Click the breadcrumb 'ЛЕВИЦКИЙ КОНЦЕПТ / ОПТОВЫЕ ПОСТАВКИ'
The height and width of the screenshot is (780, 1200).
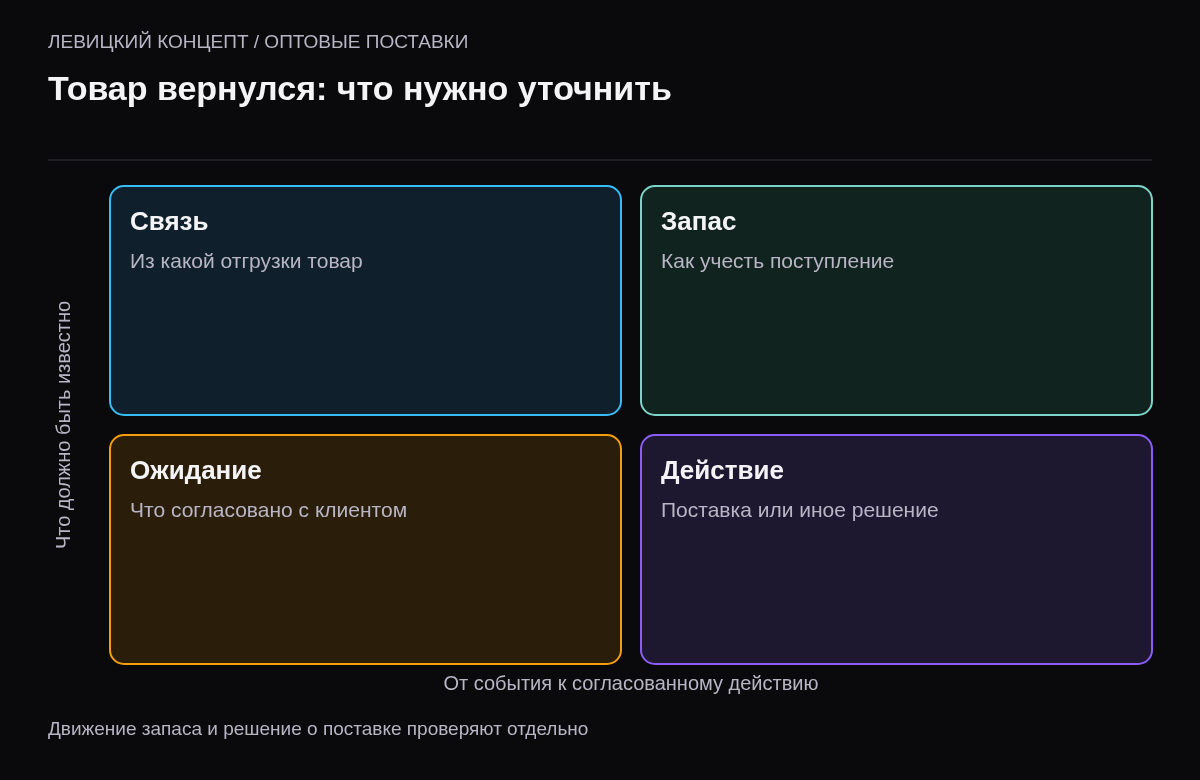pyautogui.click(x=258, y=42)
